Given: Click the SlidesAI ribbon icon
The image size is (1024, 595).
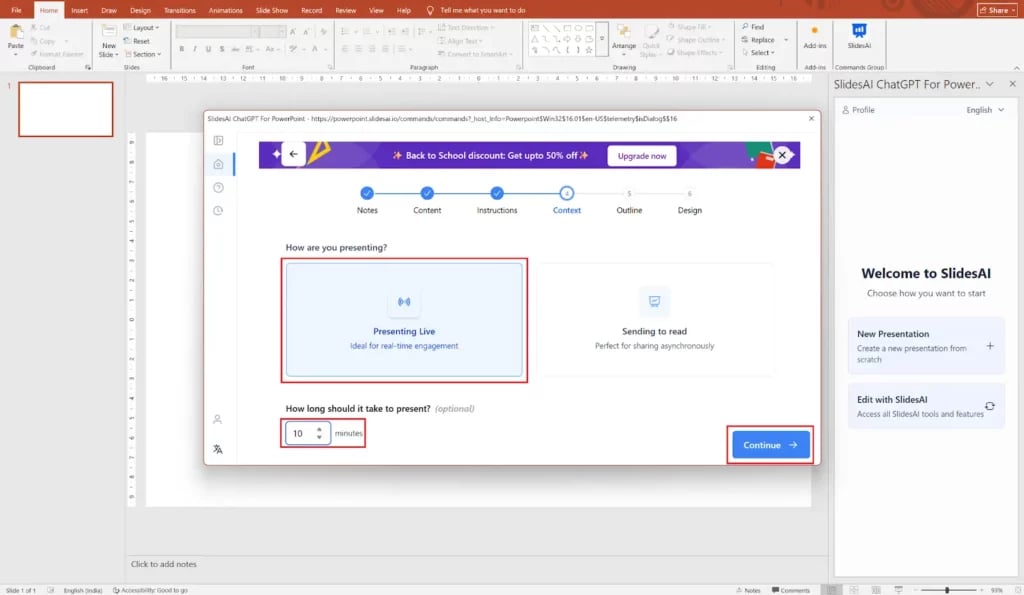Looking at the screenshot, I should pyautogui.click(x=857, y=36).
